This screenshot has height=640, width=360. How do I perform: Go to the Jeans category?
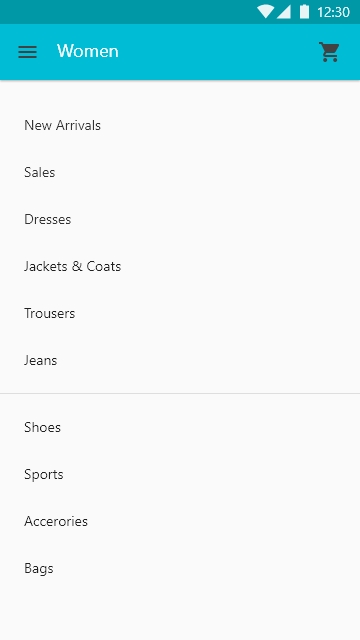180,360
